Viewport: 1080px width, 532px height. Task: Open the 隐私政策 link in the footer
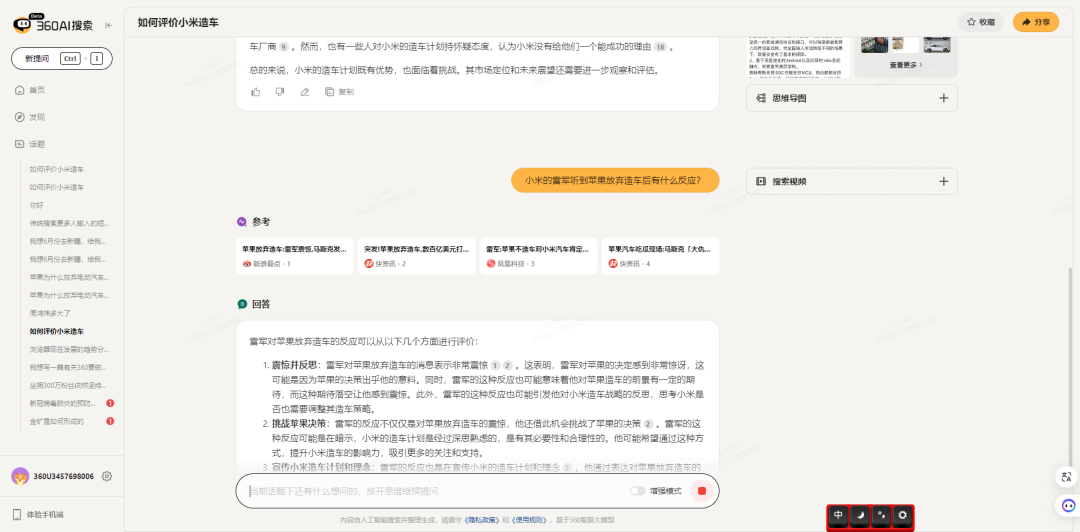pyautogui.click(x=485, y=520)
